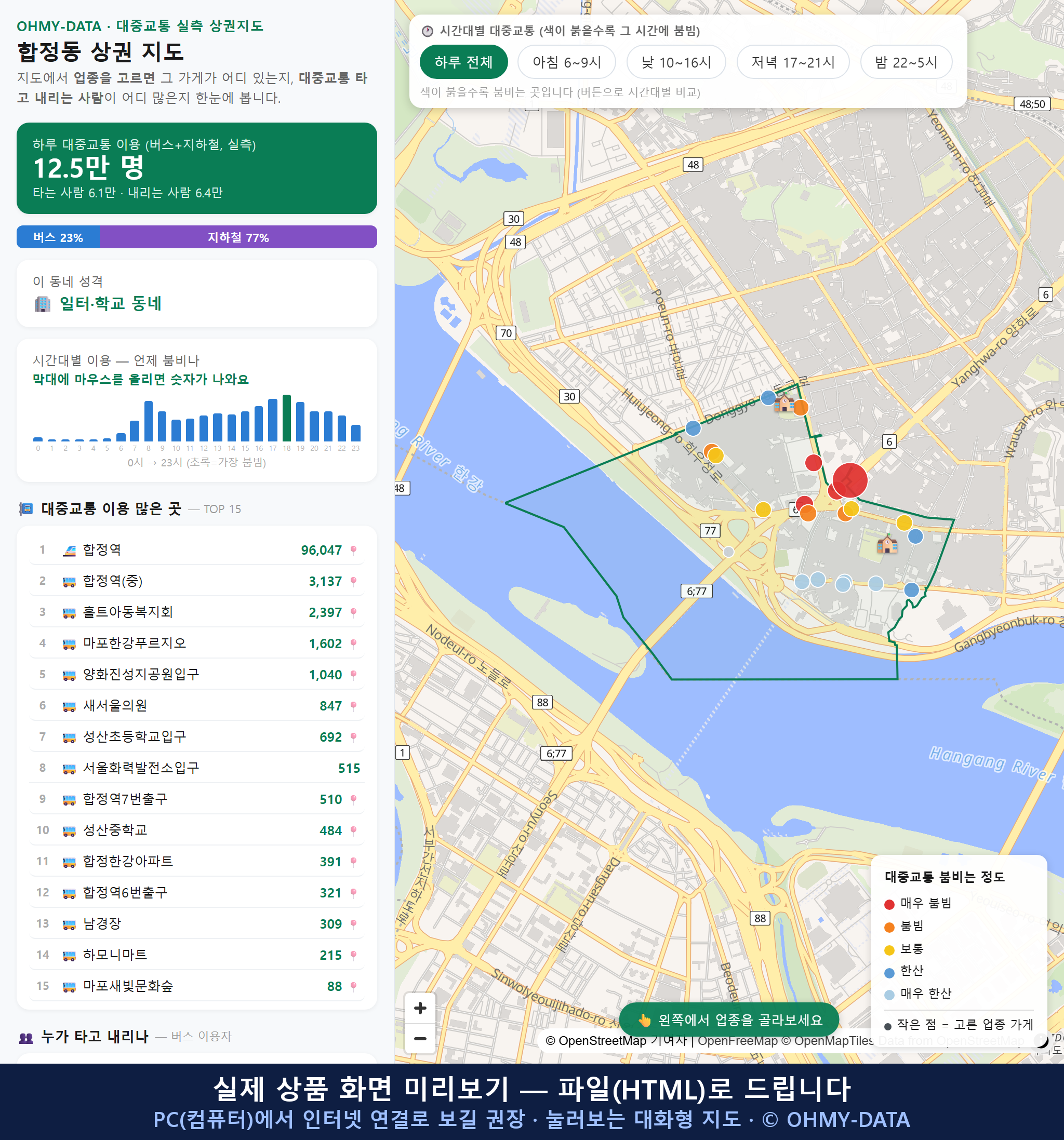
Task: Click the green peak bar at hour 18
Action: (x=286, y=418)
